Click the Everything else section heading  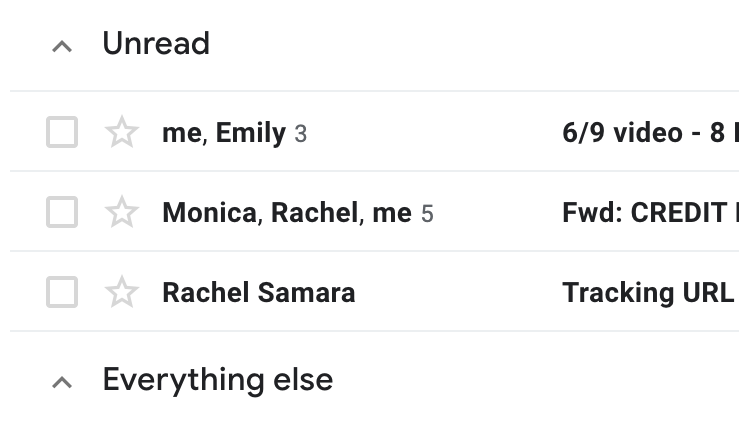point(218,380)
